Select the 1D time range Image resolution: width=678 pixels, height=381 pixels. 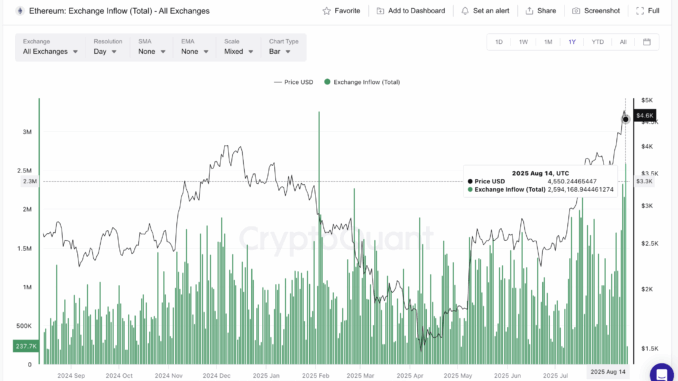(499, 42)
